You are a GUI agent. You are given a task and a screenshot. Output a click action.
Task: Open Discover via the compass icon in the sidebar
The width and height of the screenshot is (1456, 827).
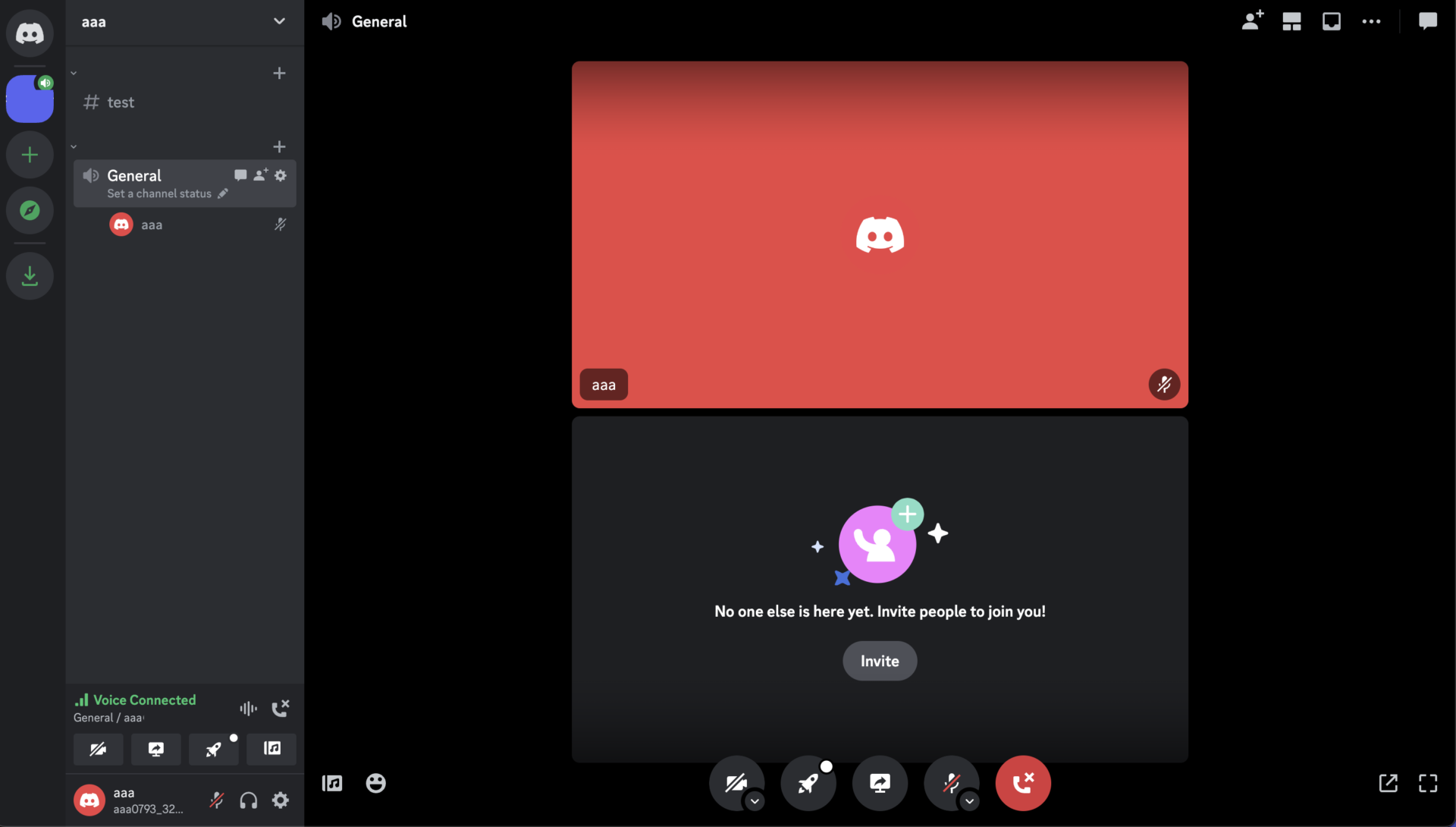click(x=29, y=210)
